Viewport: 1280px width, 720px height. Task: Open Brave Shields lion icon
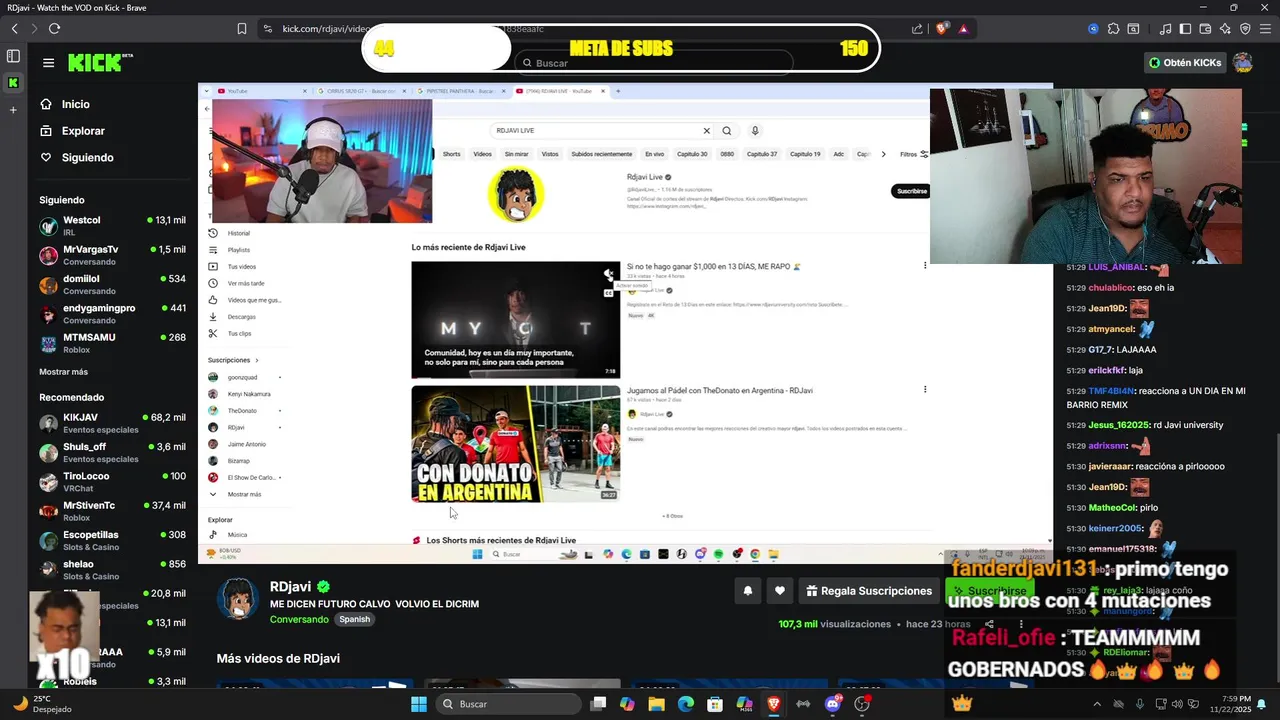(941, 29)
